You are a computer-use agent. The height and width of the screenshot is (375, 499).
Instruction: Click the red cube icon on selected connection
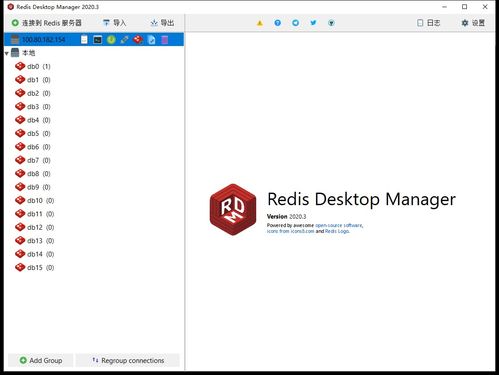[x=138, y=40]
